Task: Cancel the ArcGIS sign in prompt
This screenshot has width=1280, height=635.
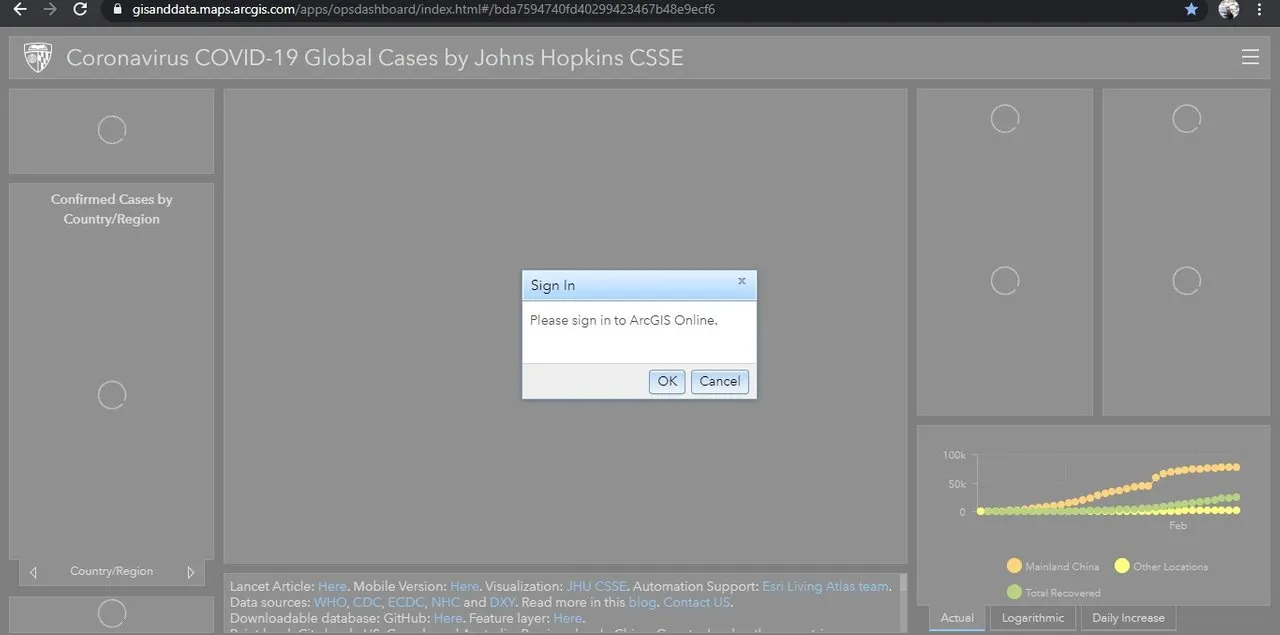Action: coord(720,381)
